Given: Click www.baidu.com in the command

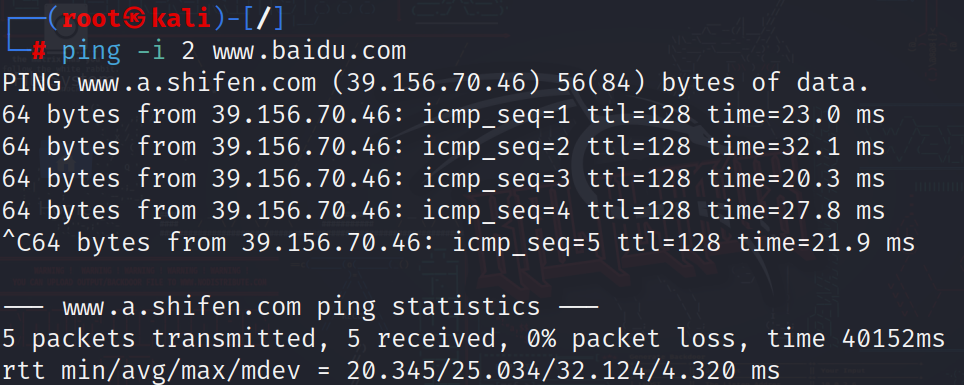Looking at the screenshot, I should click(309, 50).
